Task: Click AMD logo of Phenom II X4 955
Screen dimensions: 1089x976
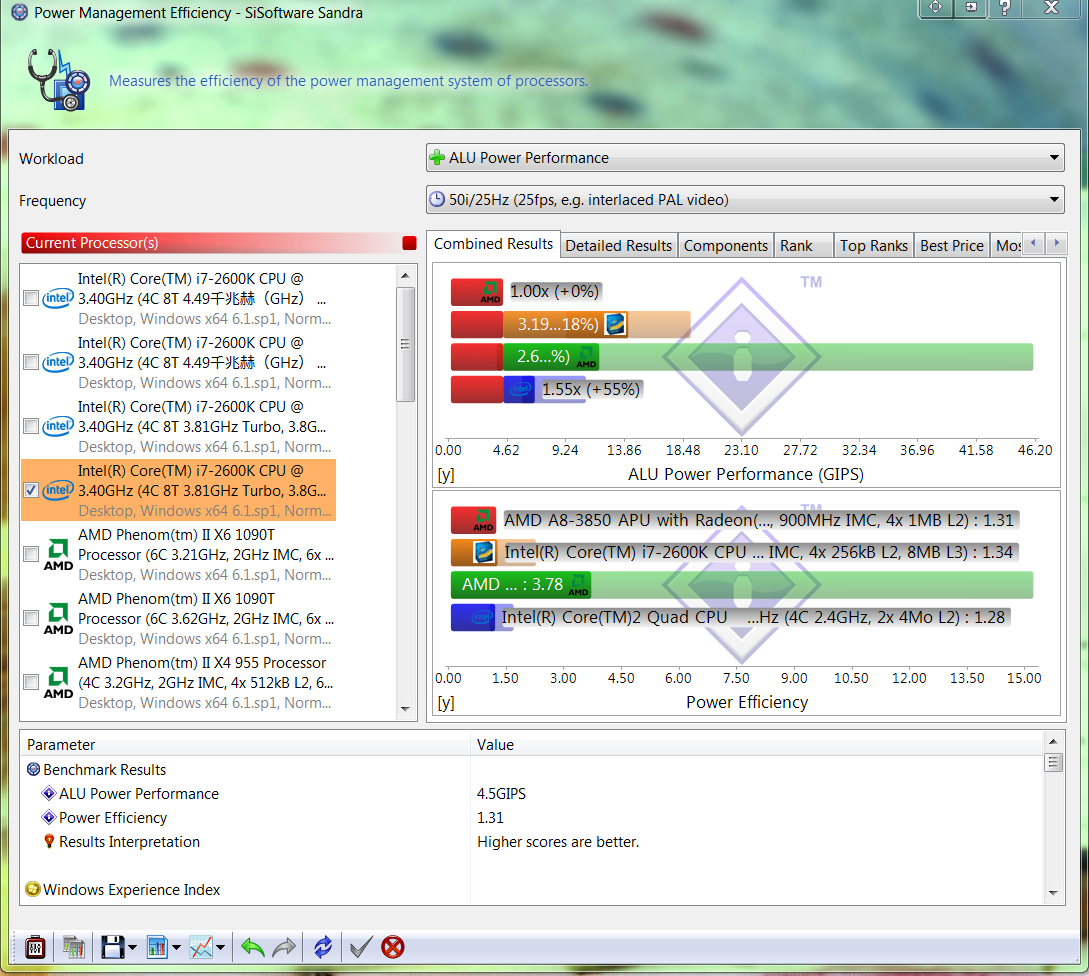Action: (x=58, y=682)
